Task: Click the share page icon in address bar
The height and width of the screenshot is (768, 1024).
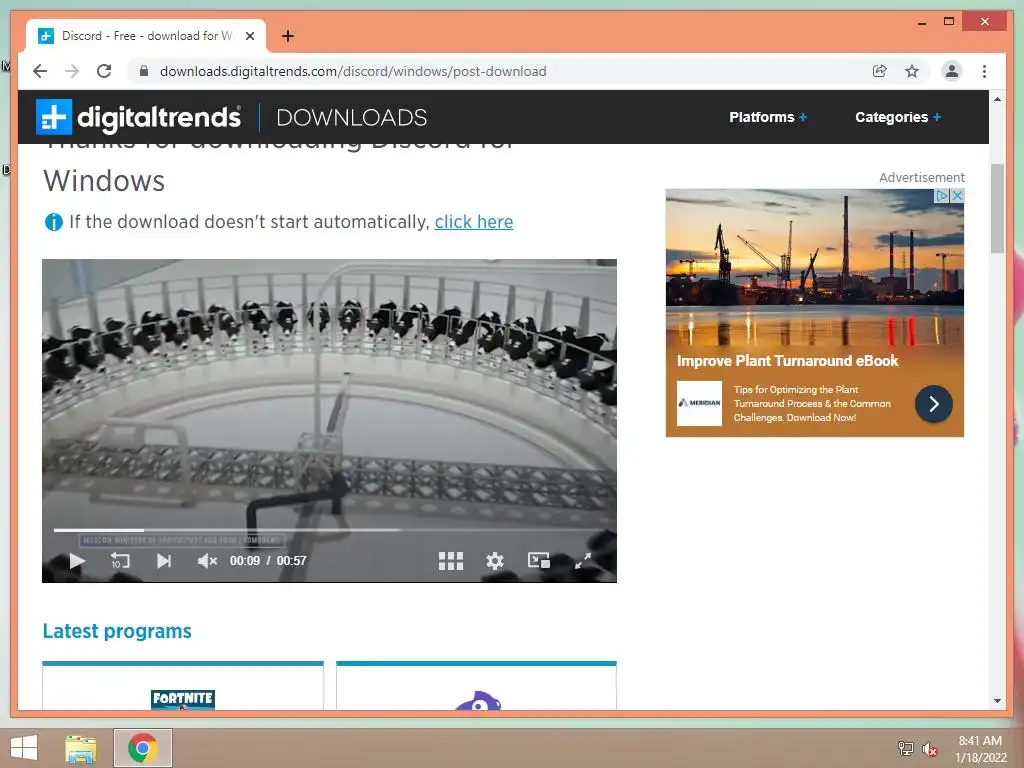Action: (880, 71)
